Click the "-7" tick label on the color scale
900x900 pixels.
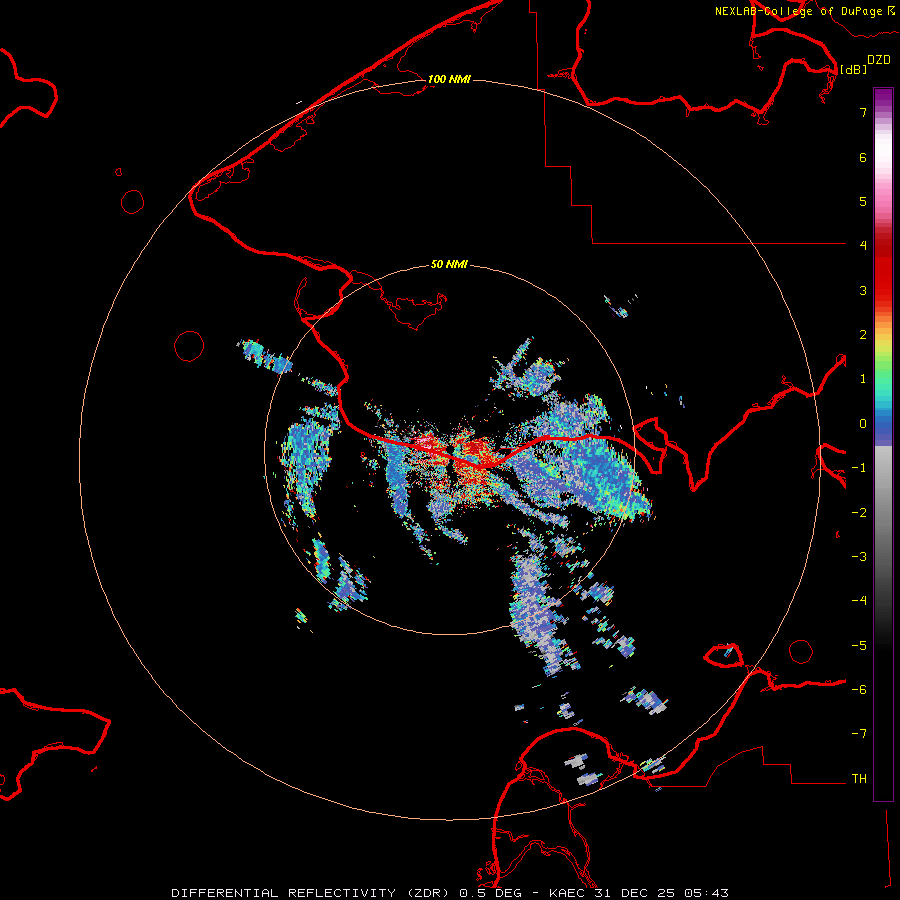tap(859, 734)
